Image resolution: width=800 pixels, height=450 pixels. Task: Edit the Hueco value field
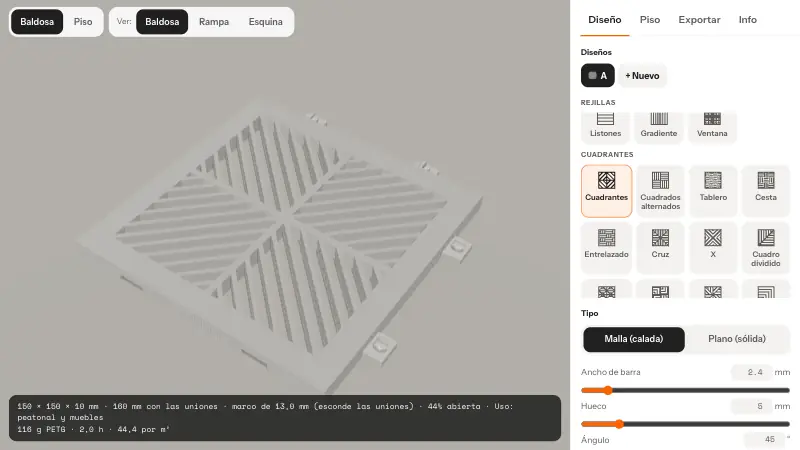[x=752, y=406]
